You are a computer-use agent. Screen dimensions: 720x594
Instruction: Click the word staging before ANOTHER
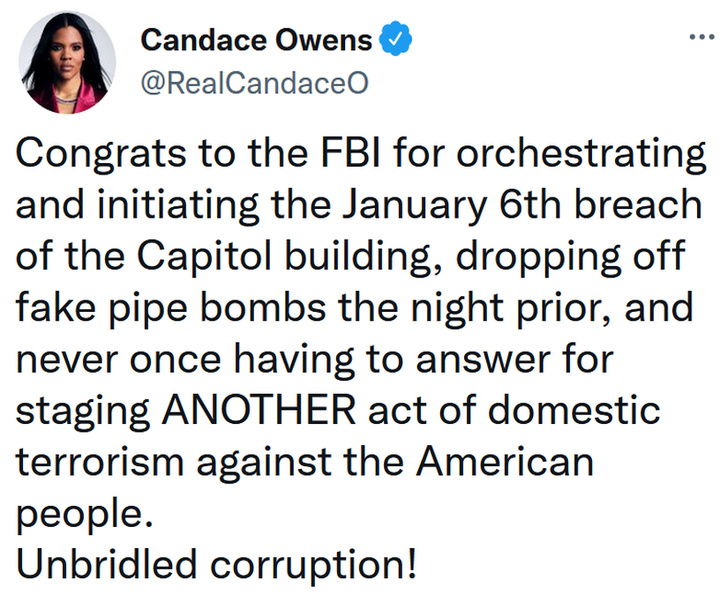coord(83,412)
